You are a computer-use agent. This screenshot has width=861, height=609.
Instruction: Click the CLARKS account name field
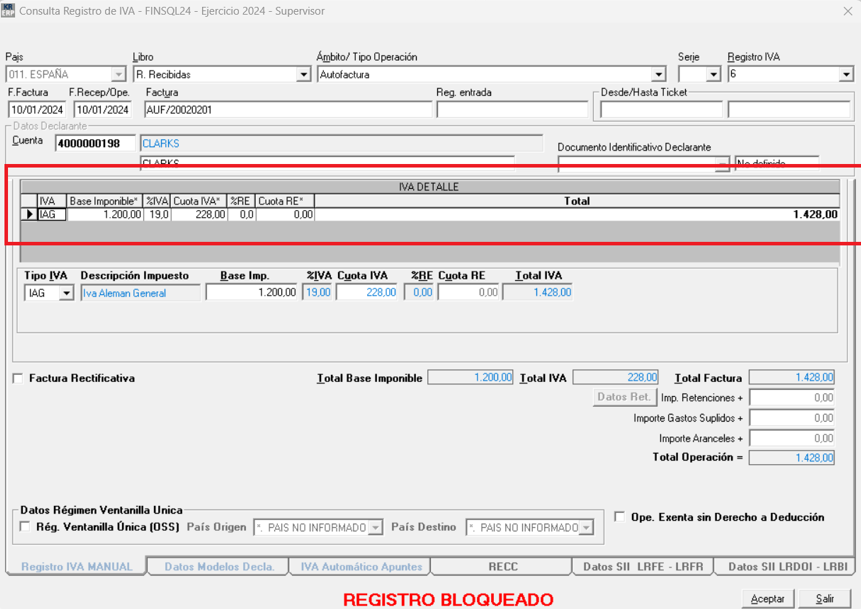(342, 143)
